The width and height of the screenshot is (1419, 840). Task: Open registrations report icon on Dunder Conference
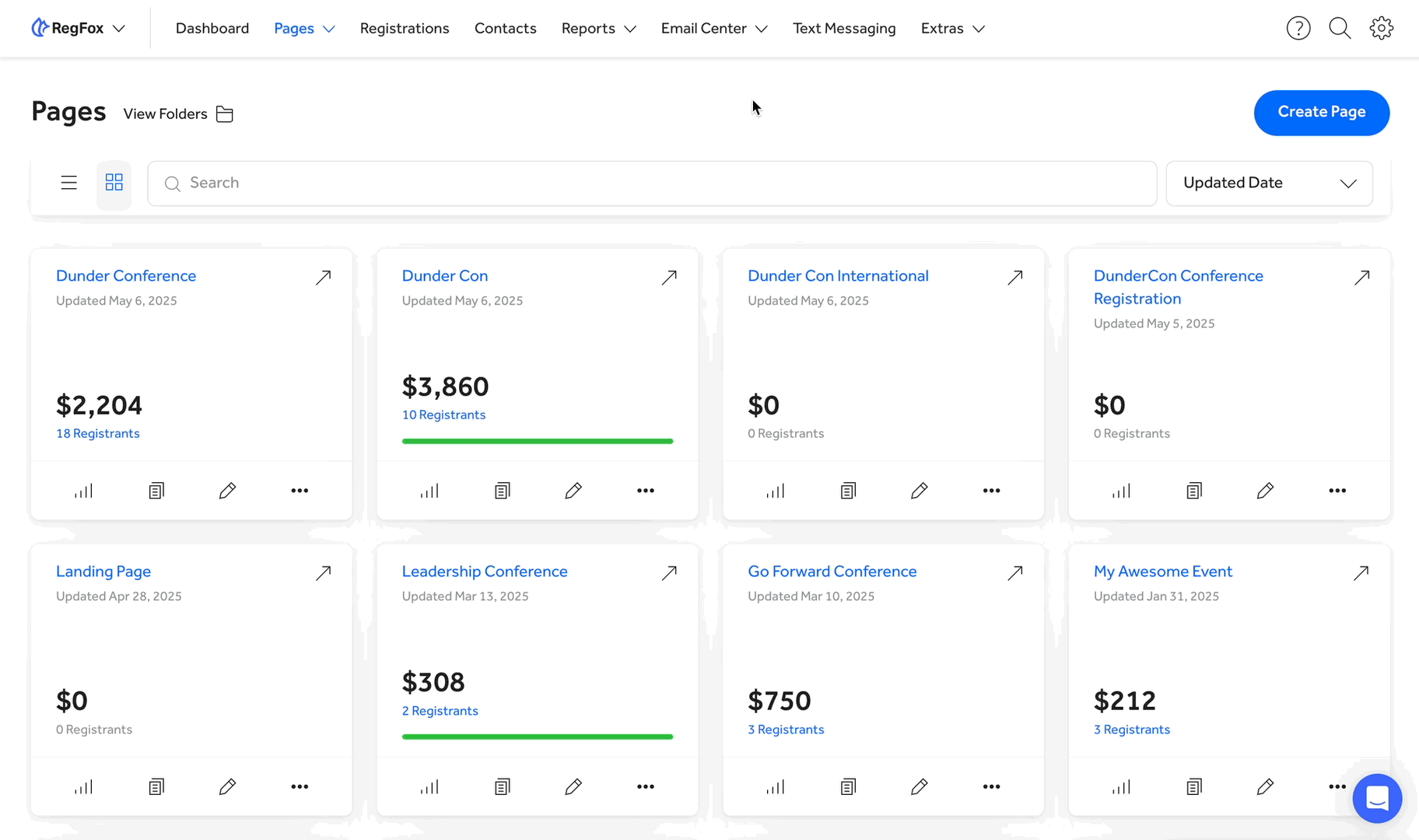point(156,491)
